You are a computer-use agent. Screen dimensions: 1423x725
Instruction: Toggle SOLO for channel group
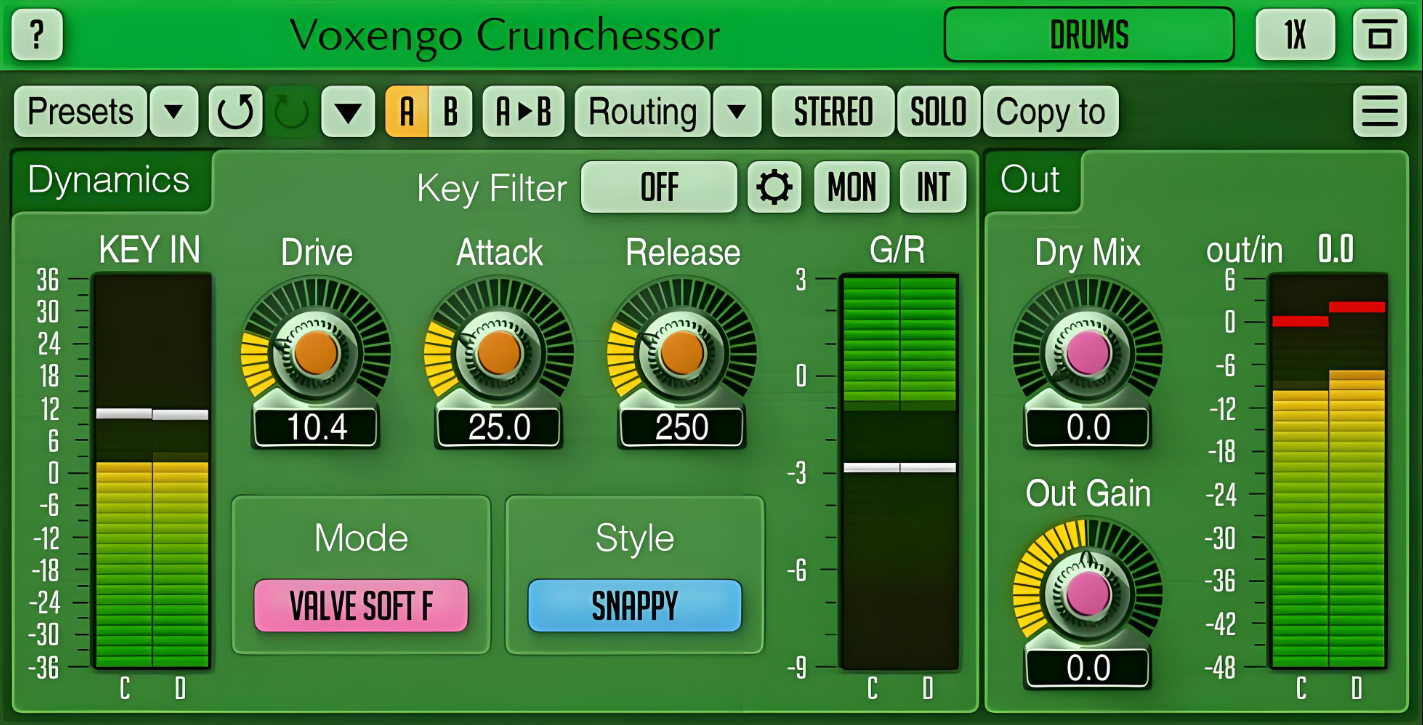(x=939, y=111)
